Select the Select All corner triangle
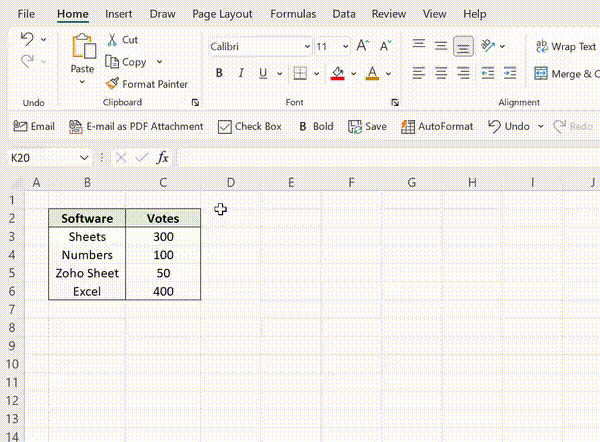This screenshot has width=600, height=442. (x=17, y=183)
